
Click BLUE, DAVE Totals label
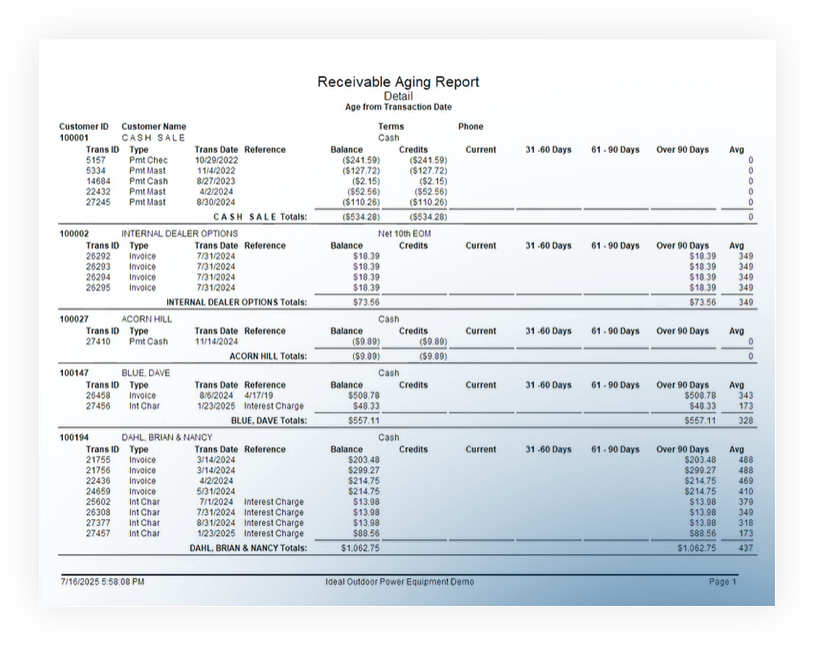point(268,420)
